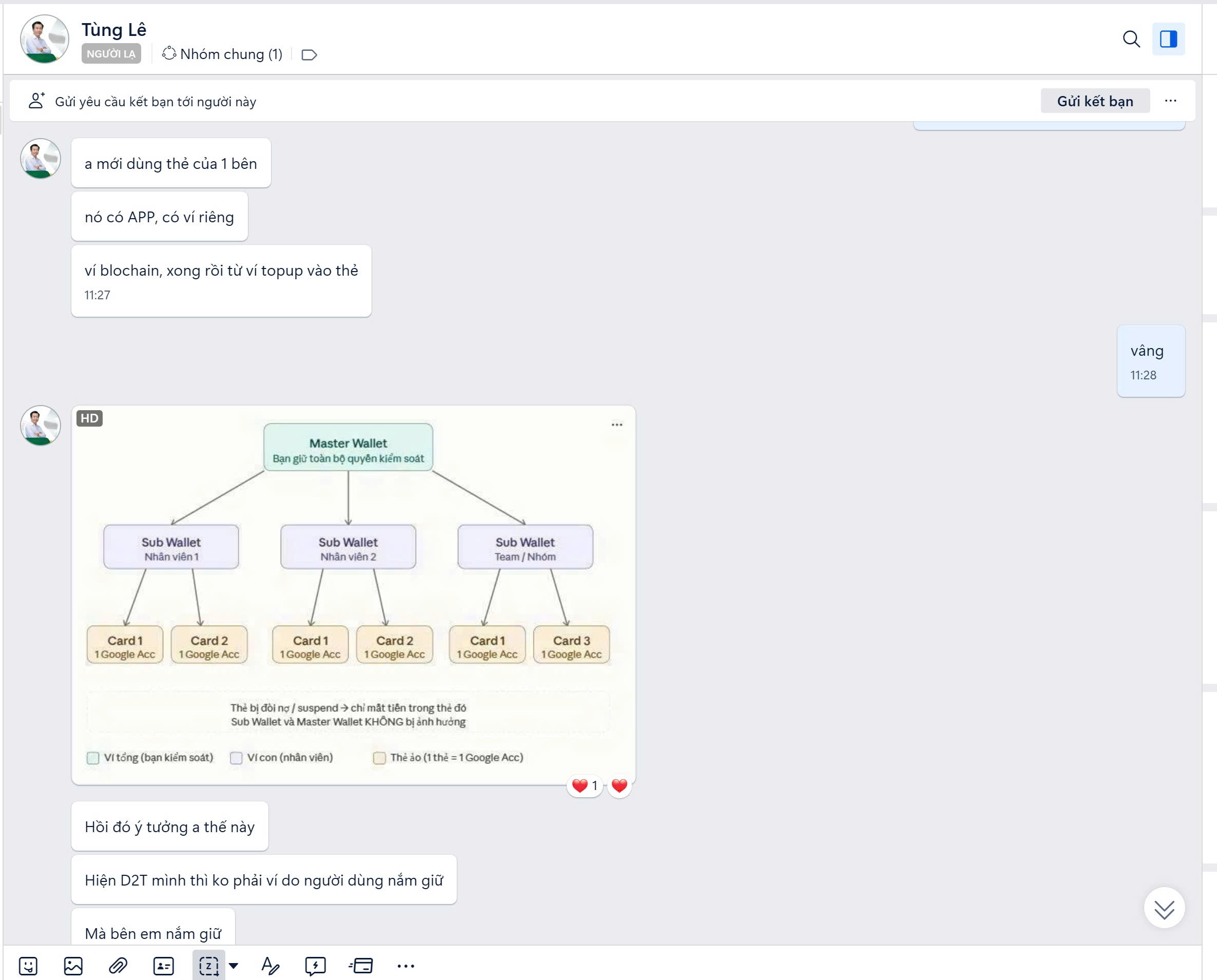Toggle the conversation info side panel

click(x=1168, y=39)
